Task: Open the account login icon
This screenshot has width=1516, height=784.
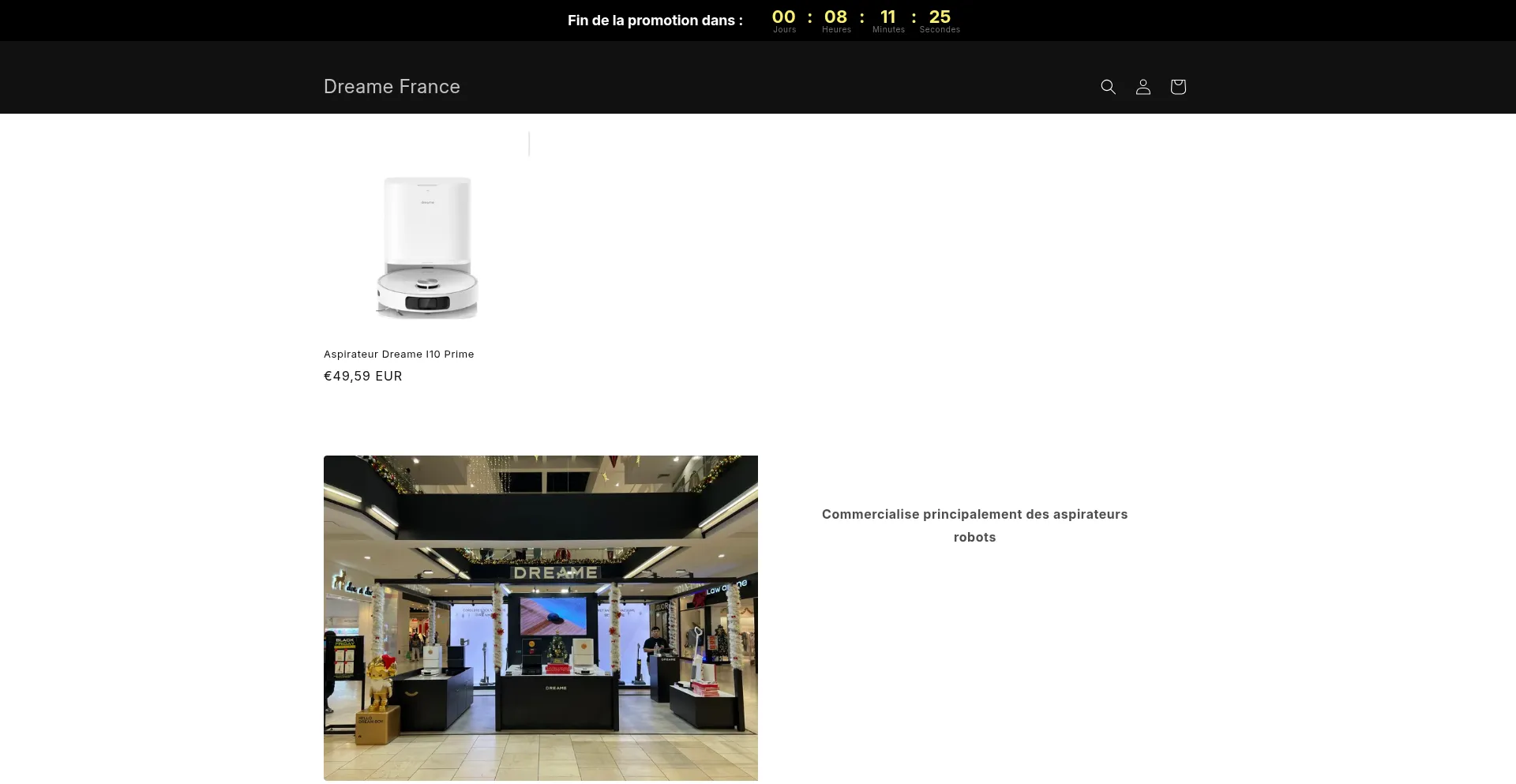Action: coord(1143,87)
